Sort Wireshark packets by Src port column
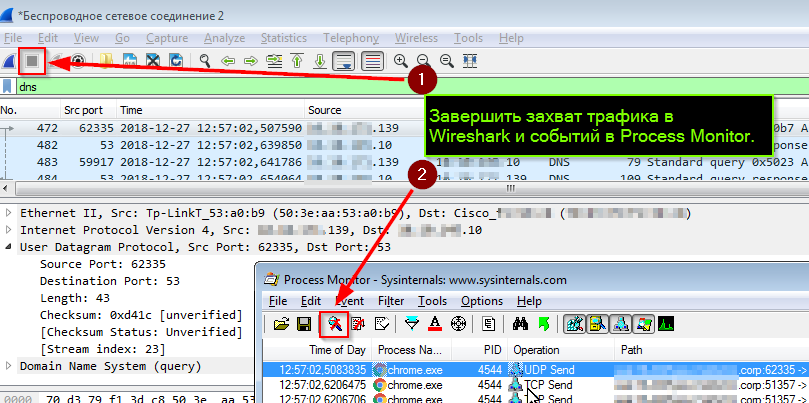The width and height of the screenshot is (809, 403). pos(88,110)
